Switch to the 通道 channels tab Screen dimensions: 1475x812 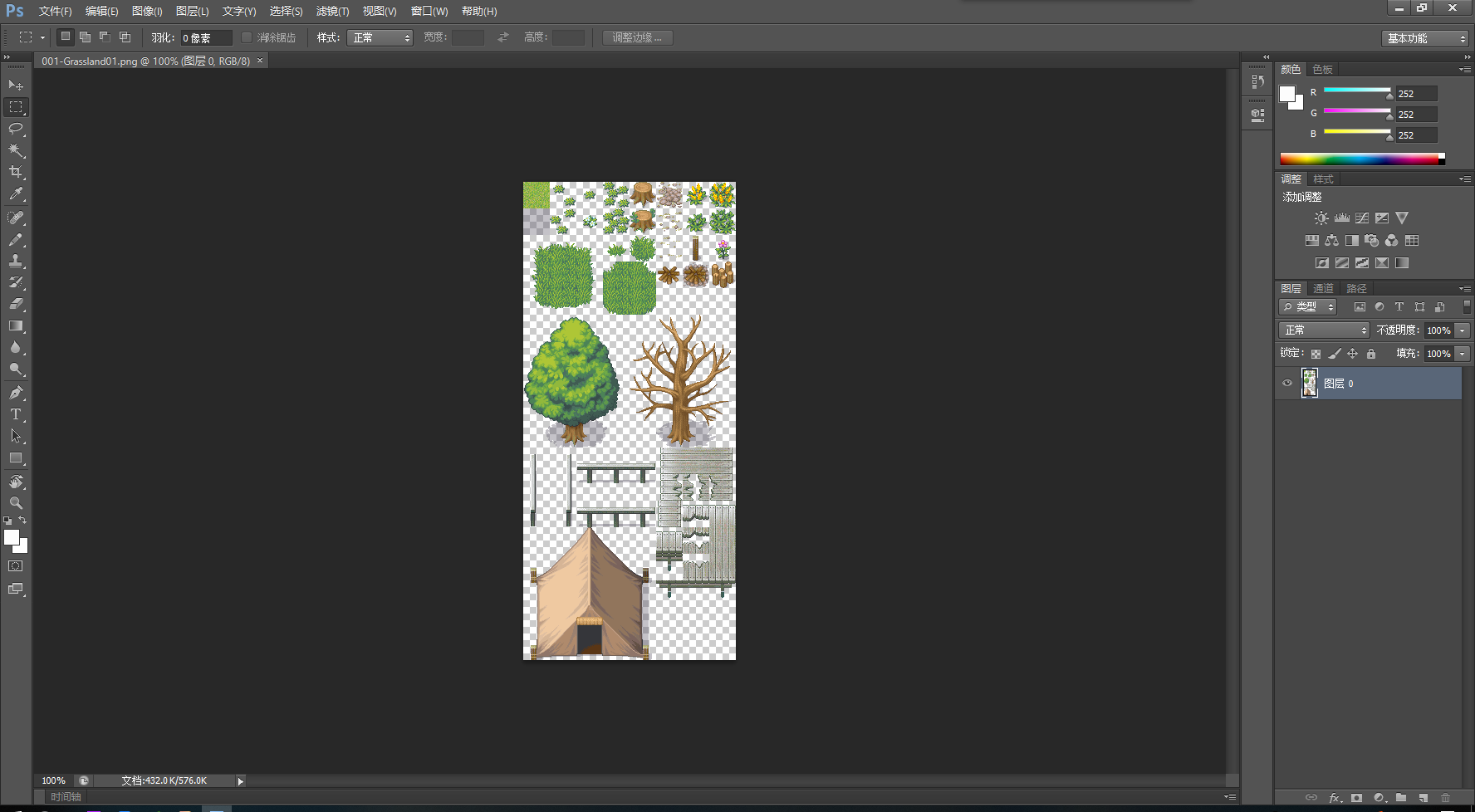point(1323,289)
